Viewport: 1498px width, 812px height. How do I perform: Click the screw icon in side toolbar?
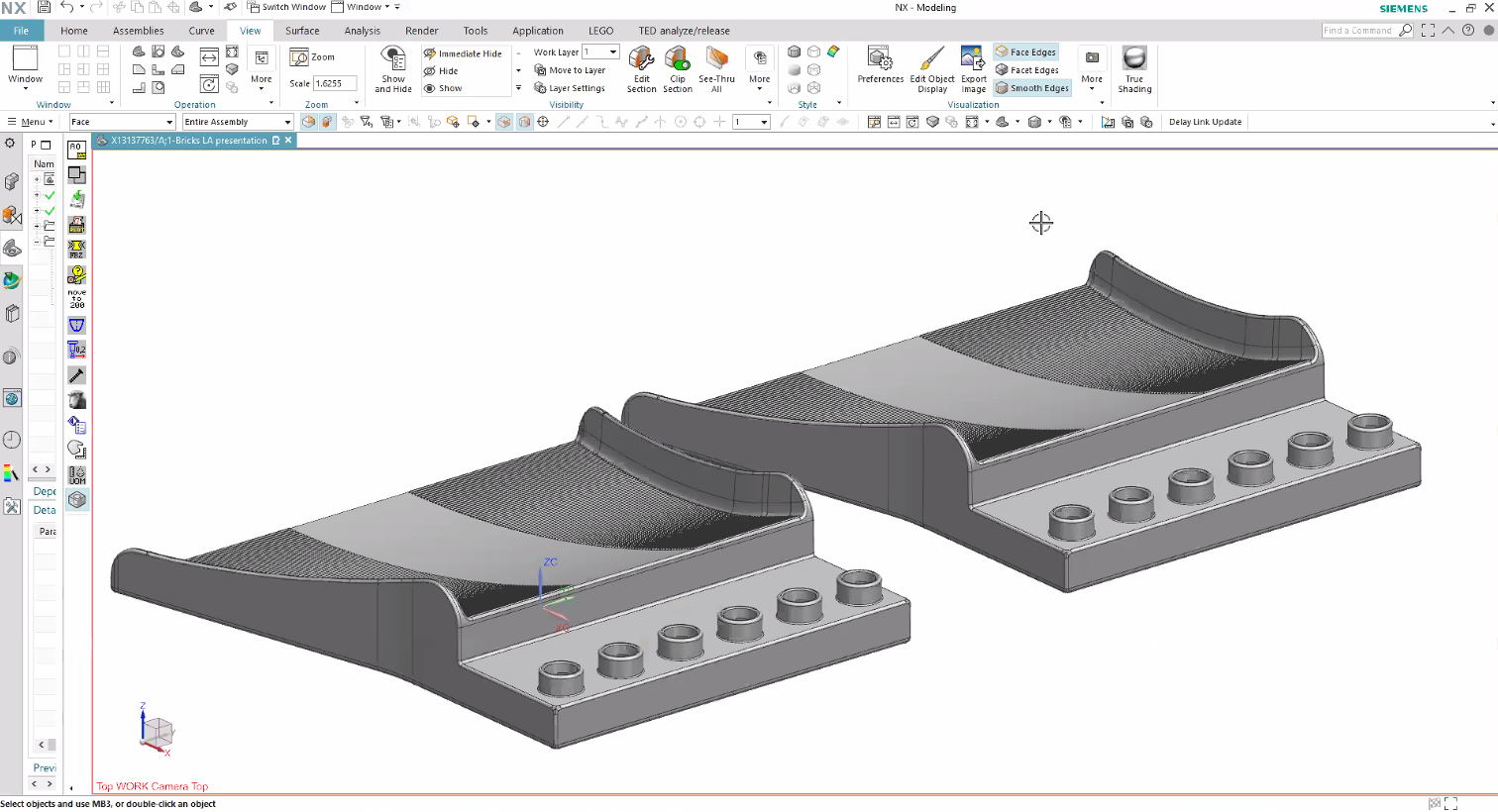[76, 375]
